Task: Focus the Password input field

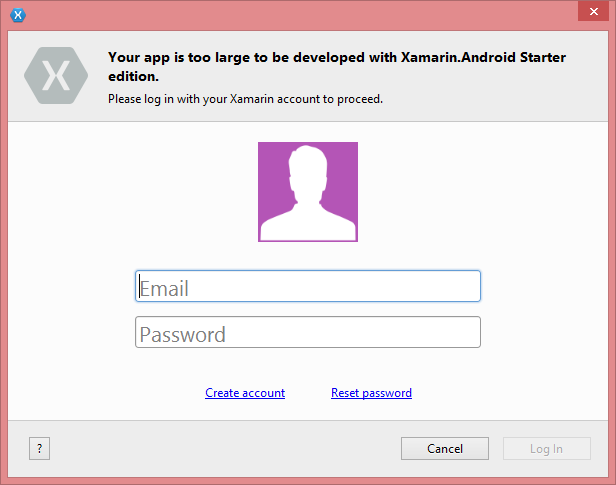Action: 307,332
